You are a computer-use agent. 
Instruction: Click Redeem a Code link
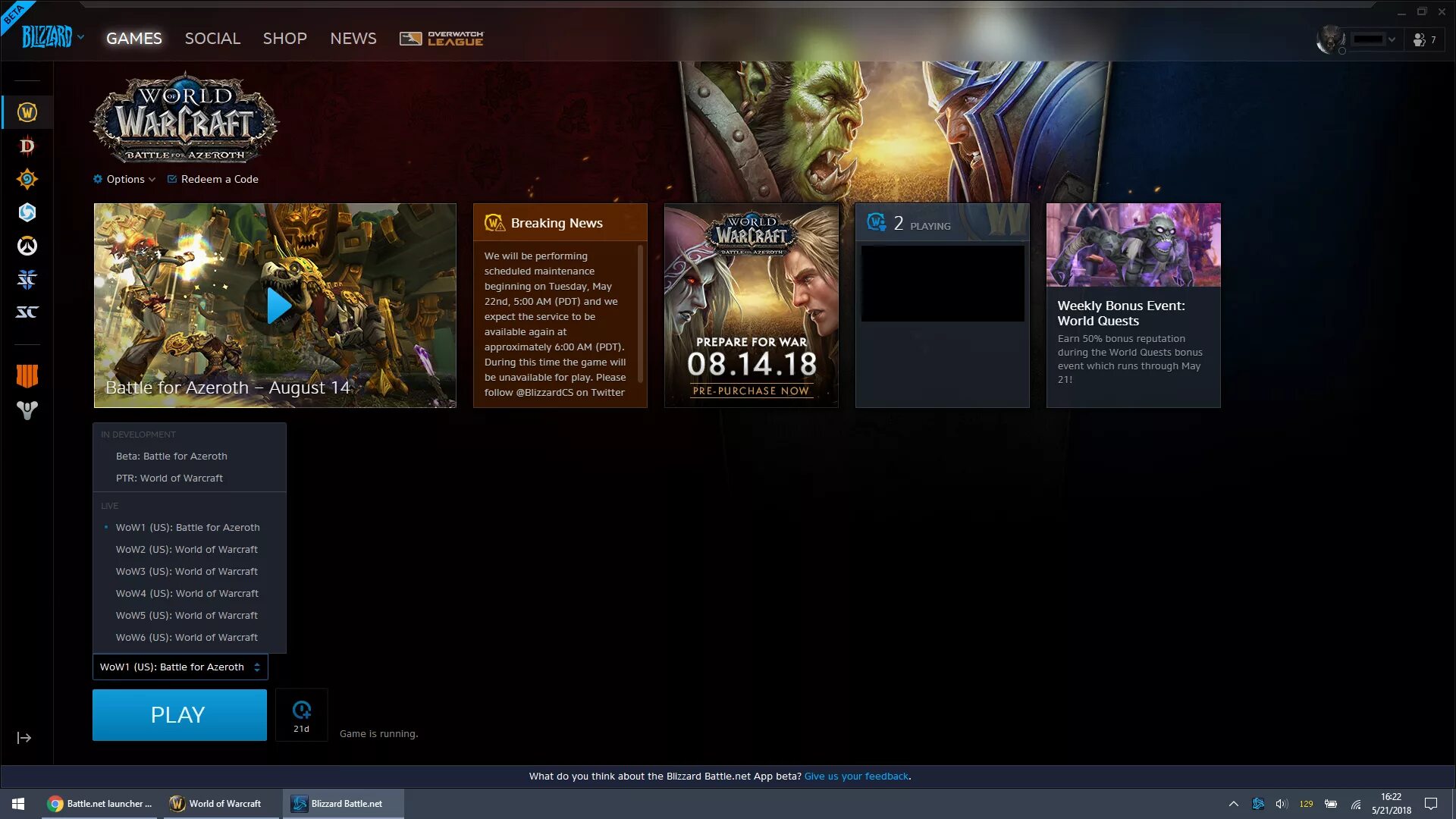click(213, 179)
